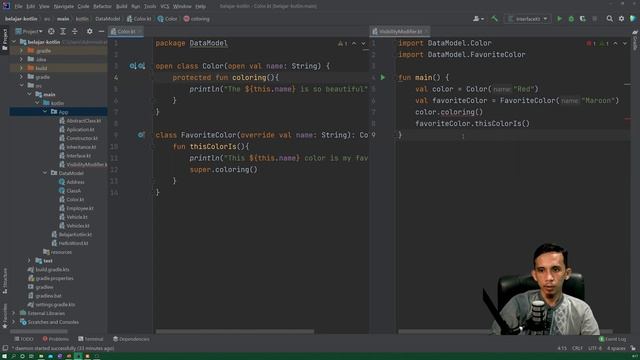Viewport: 640px width, 360px height.
Task: Open the VCS menu
Action: [164, 7]
